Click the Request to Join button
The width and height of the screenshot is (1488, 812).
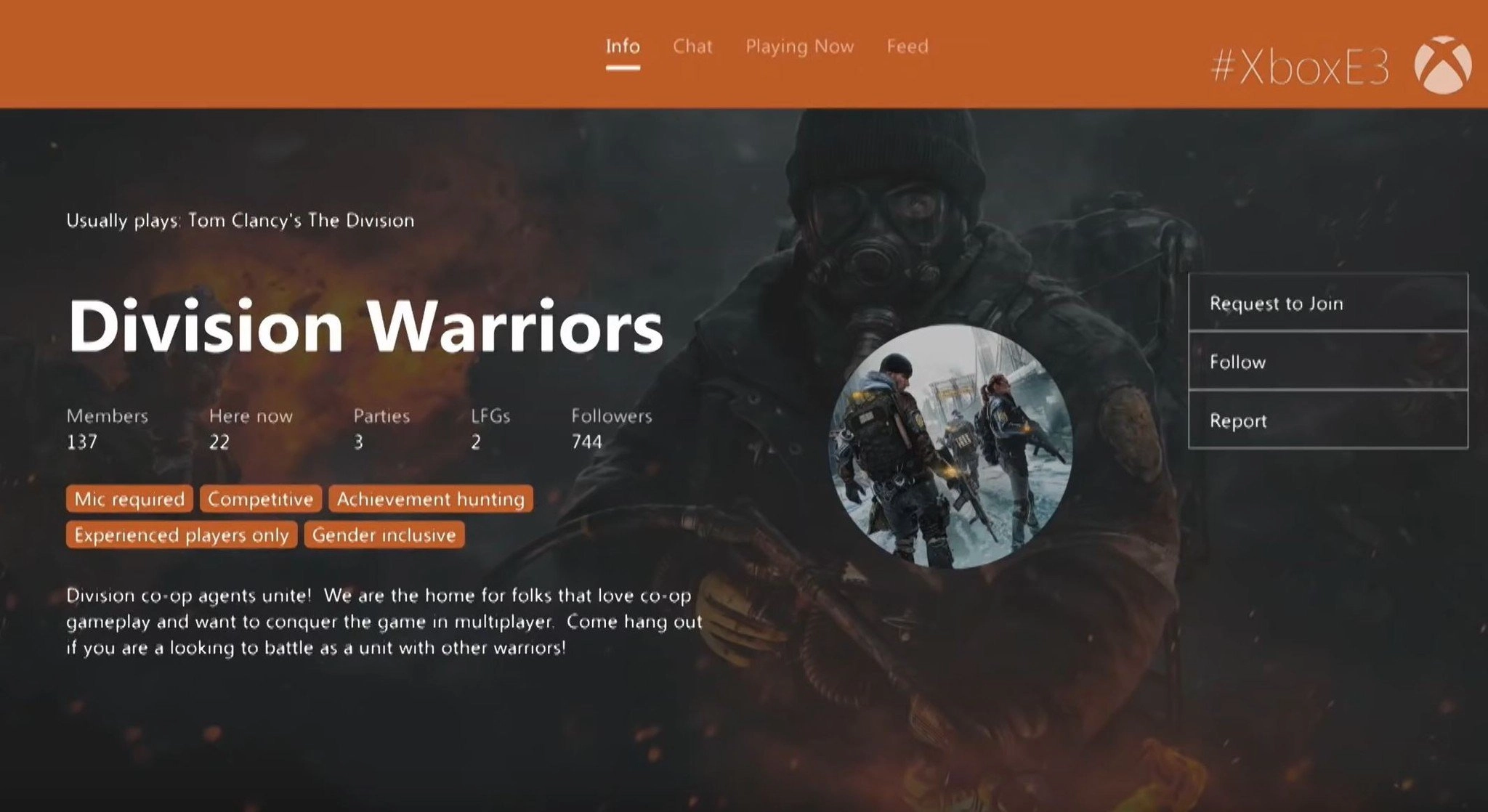click(1328, 302)
